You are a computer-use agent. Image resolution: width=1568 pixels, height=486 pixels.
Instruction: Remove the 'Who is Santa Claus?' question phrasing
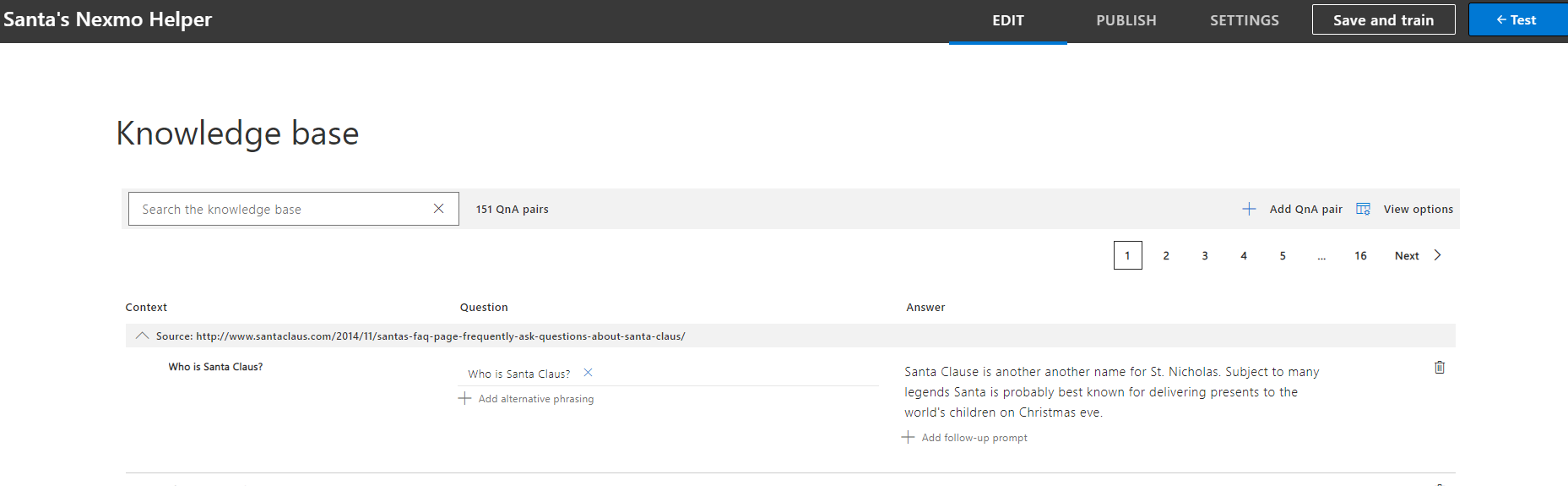click(589, 373)
